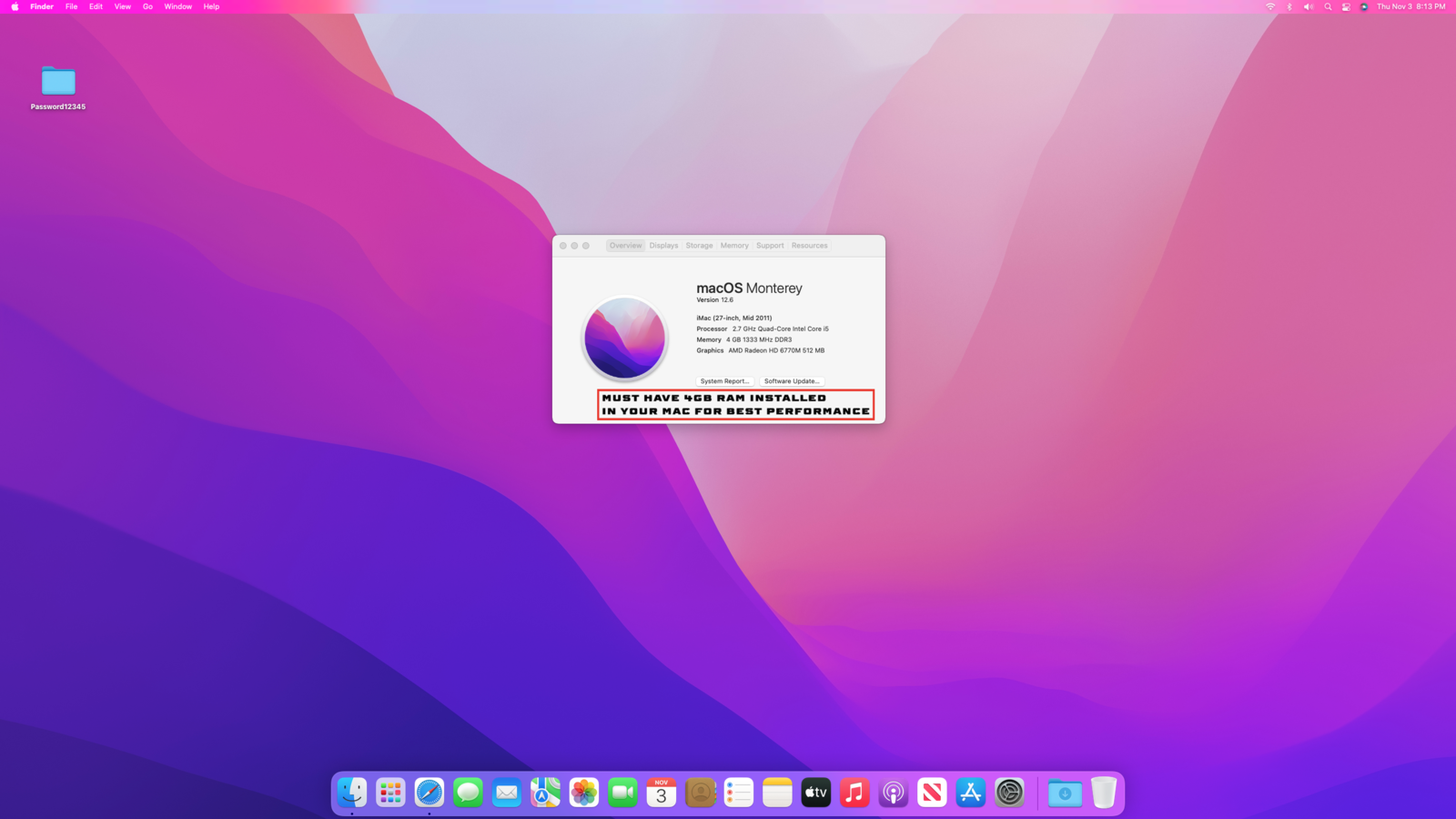
Task: Open the Bluetooth menu bar icon
Action: pos(1289,6)
